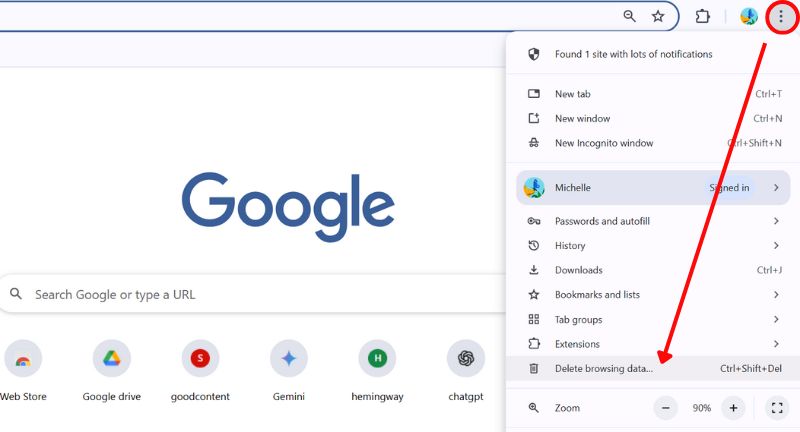Click the Ctrl+Shift+Del shortcut text
The image size is (800, 432).
(x=751, y=368)
